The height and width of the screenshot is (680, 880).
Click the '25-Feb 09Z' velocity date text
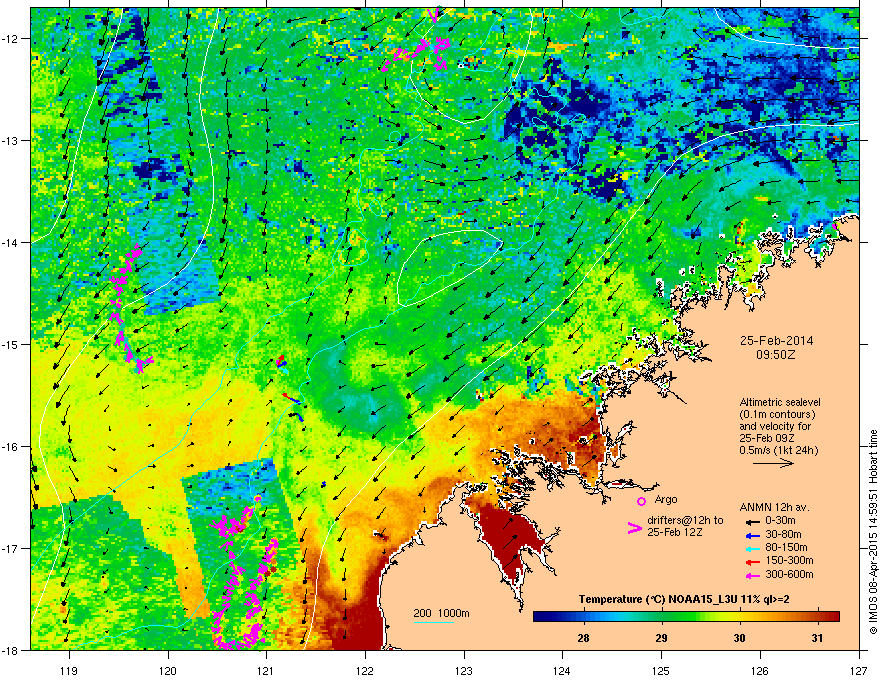point(767,438)
